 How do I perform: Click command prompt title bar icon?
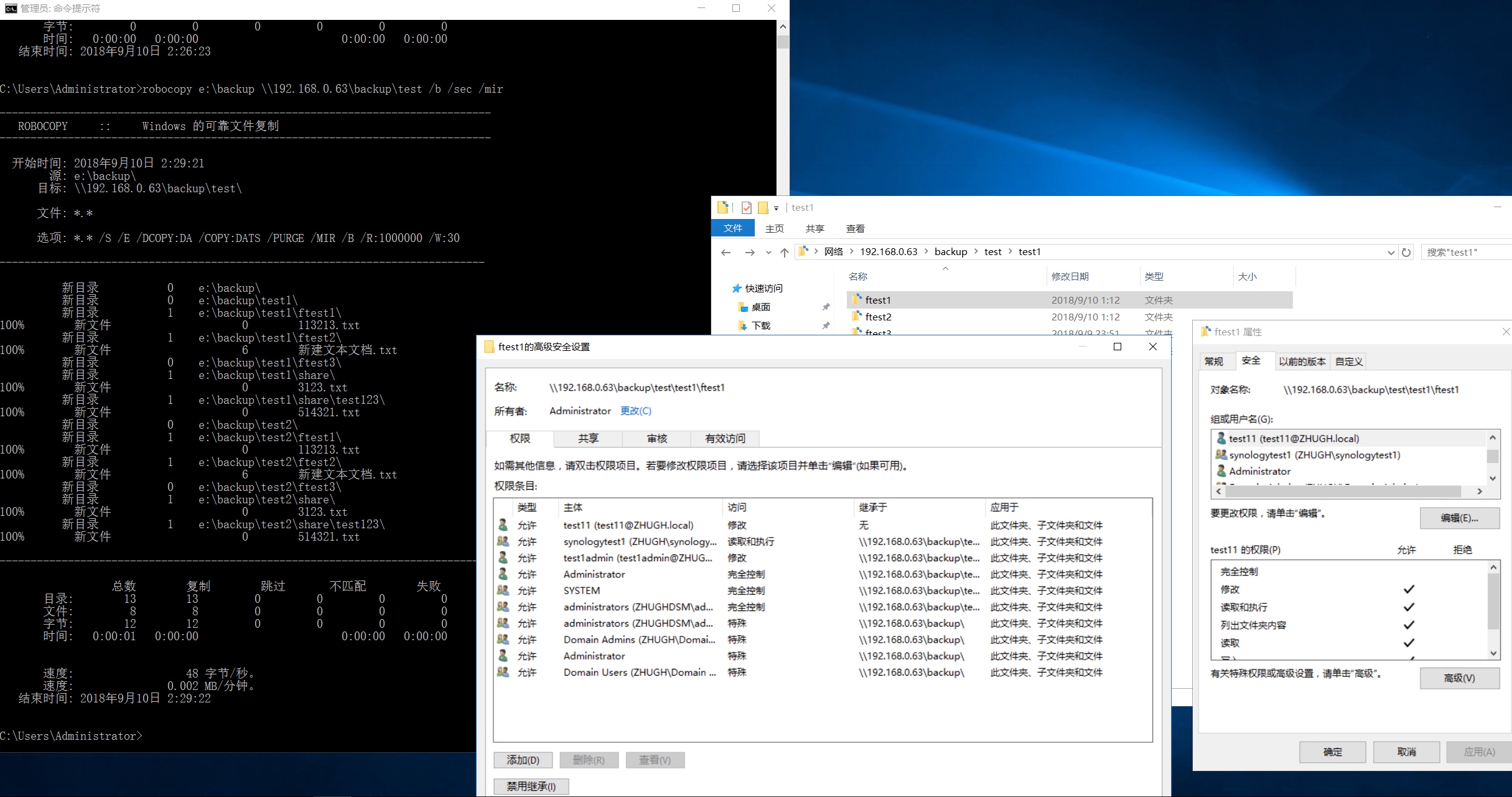(11, 8)
